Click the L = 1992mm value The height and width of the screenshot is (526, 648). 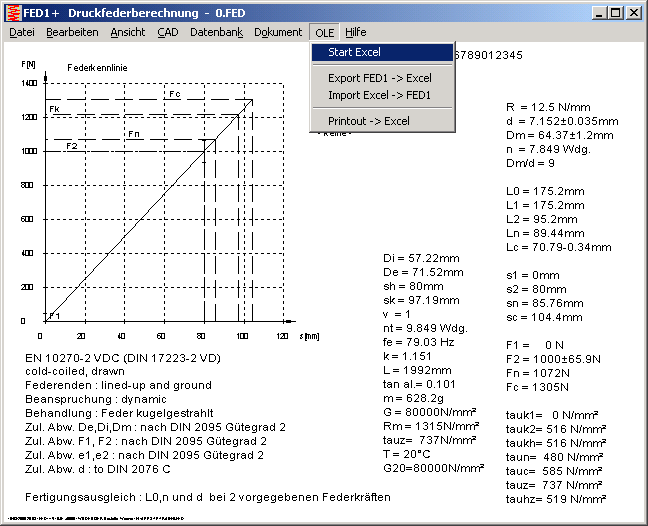(417, 370)
